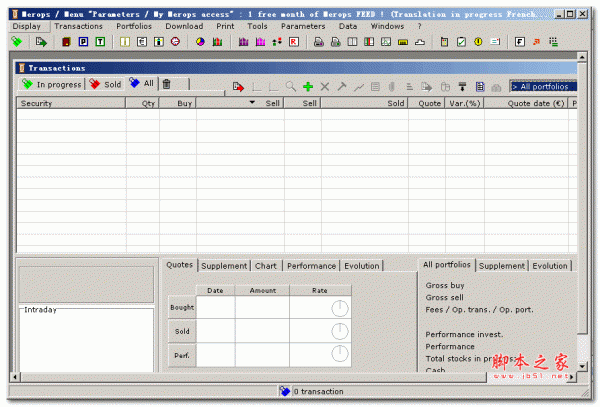This screenshot has height=407, width=600.
Task: Click the green 'T' transactions toolbar icon
Action: click(100, 41)
